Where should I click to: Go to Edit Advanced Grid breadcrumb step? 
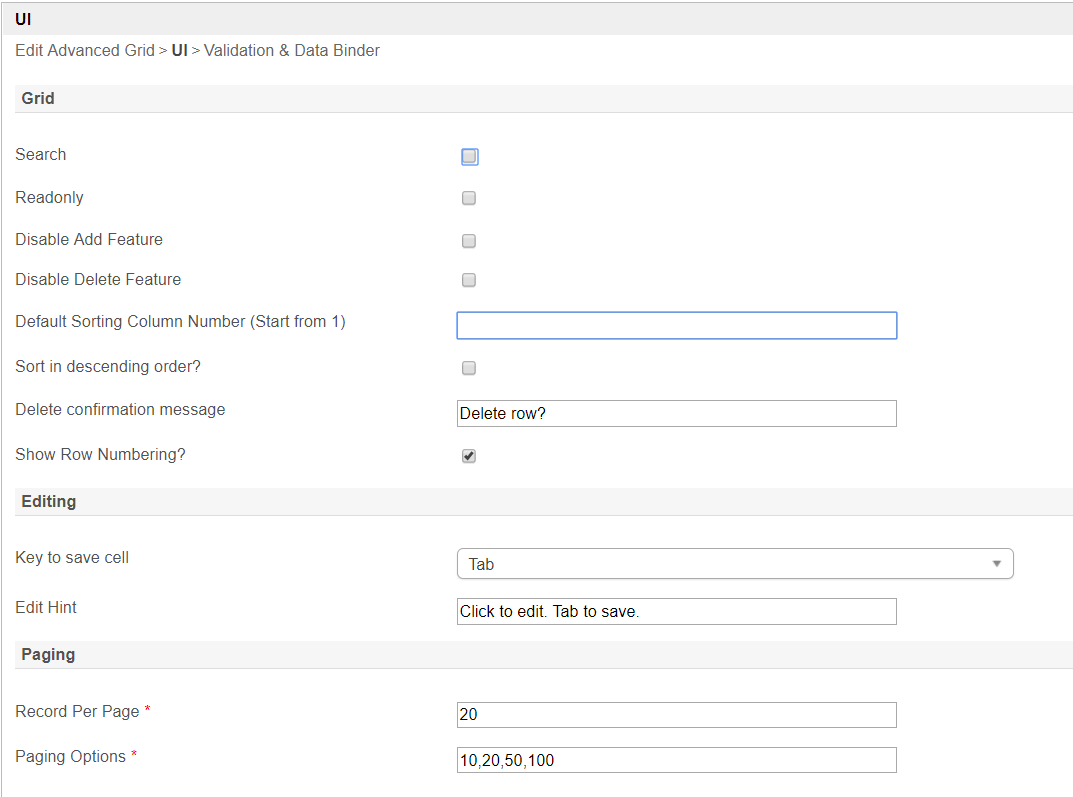[85, 50]
